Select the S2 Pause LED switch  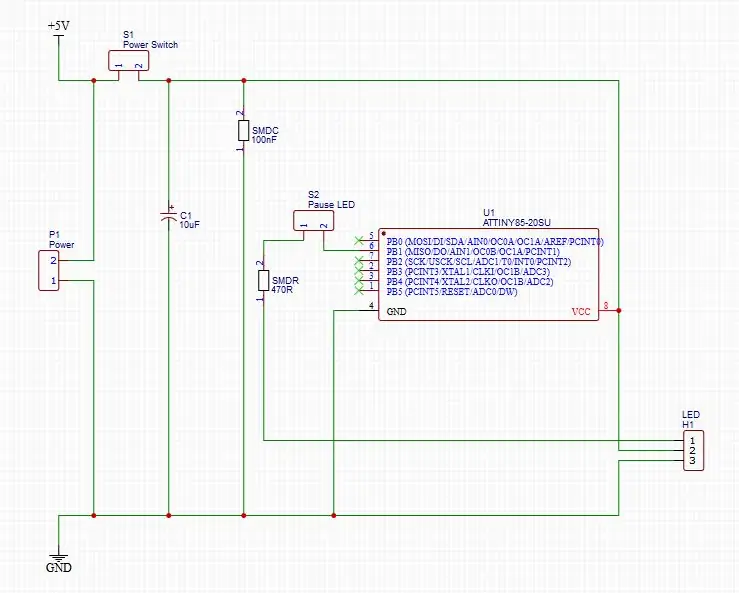point(313,221)
